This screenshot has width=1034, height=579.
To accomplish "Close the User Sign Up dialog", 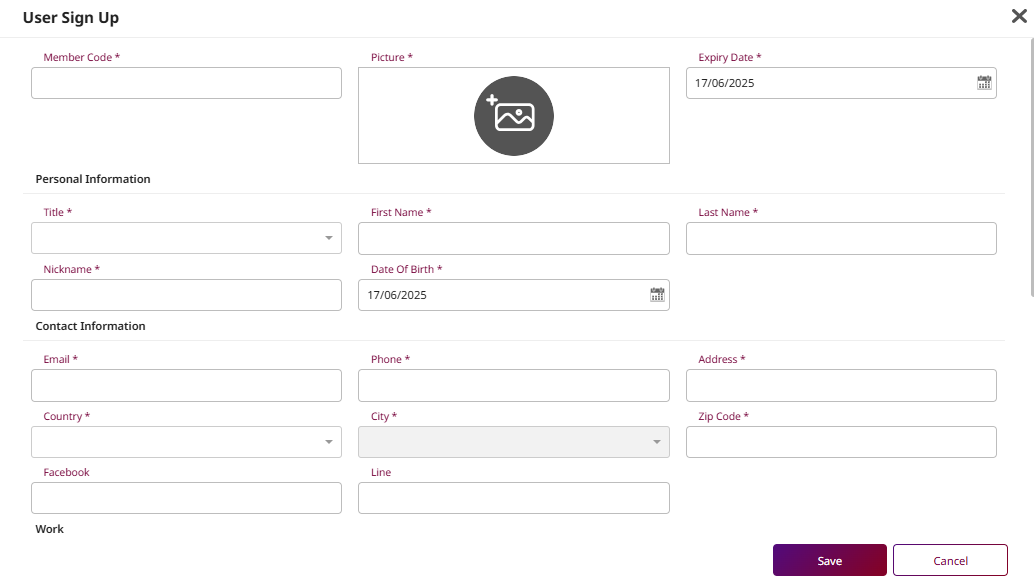I will [x=1019, y=16].
